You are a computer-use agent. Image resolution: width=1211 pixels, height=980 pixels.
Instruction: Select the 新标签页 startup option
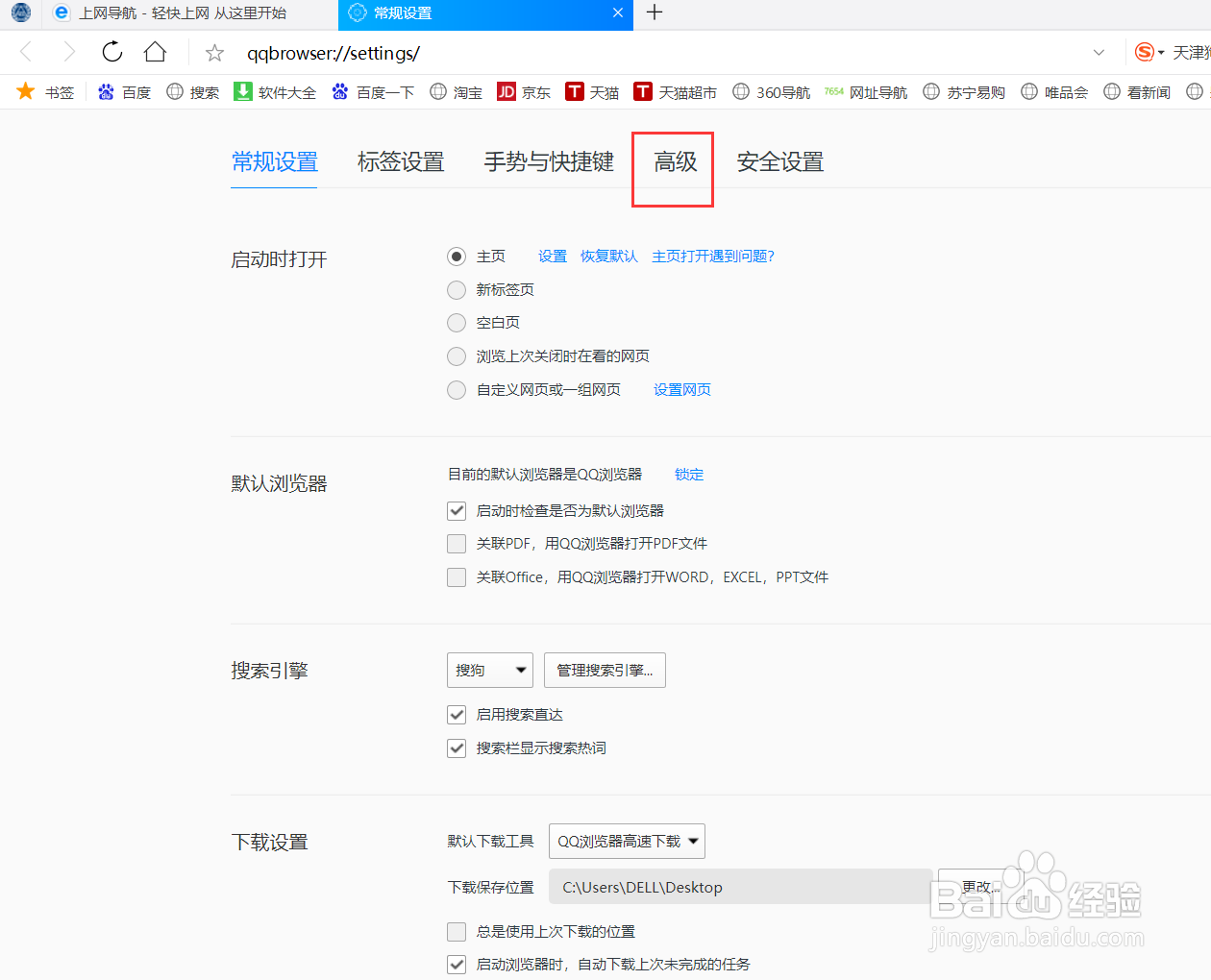pyautogui.click(x=457, y=289)
